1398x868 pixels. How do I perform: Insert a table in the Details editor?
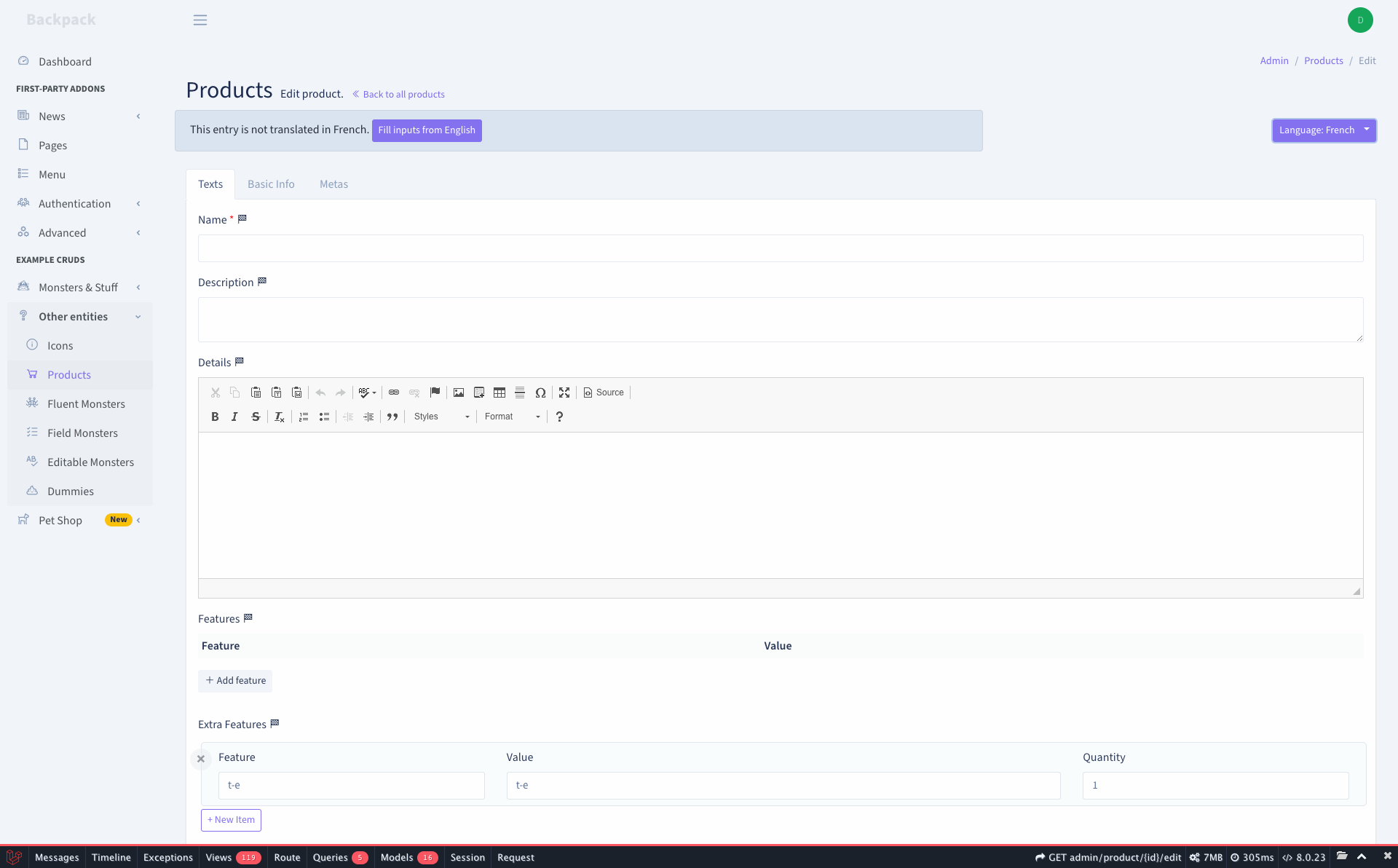tap(499, 392)
